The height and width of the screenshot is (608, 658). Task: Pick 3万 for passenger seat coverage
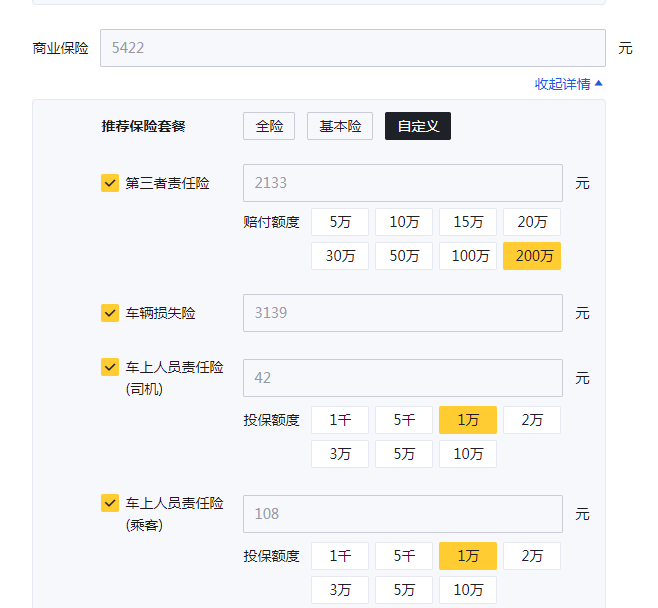[340, 590]
